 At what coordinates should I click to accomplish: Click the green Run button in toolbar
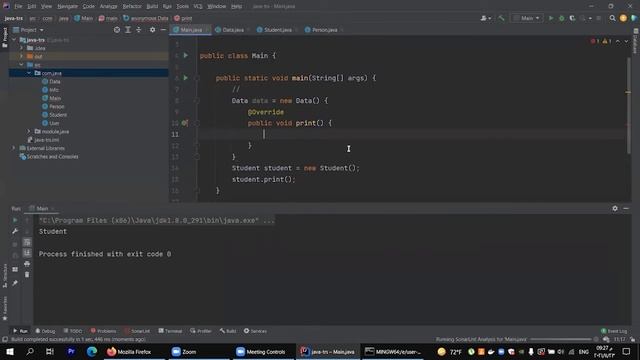[x=551, y=18]
